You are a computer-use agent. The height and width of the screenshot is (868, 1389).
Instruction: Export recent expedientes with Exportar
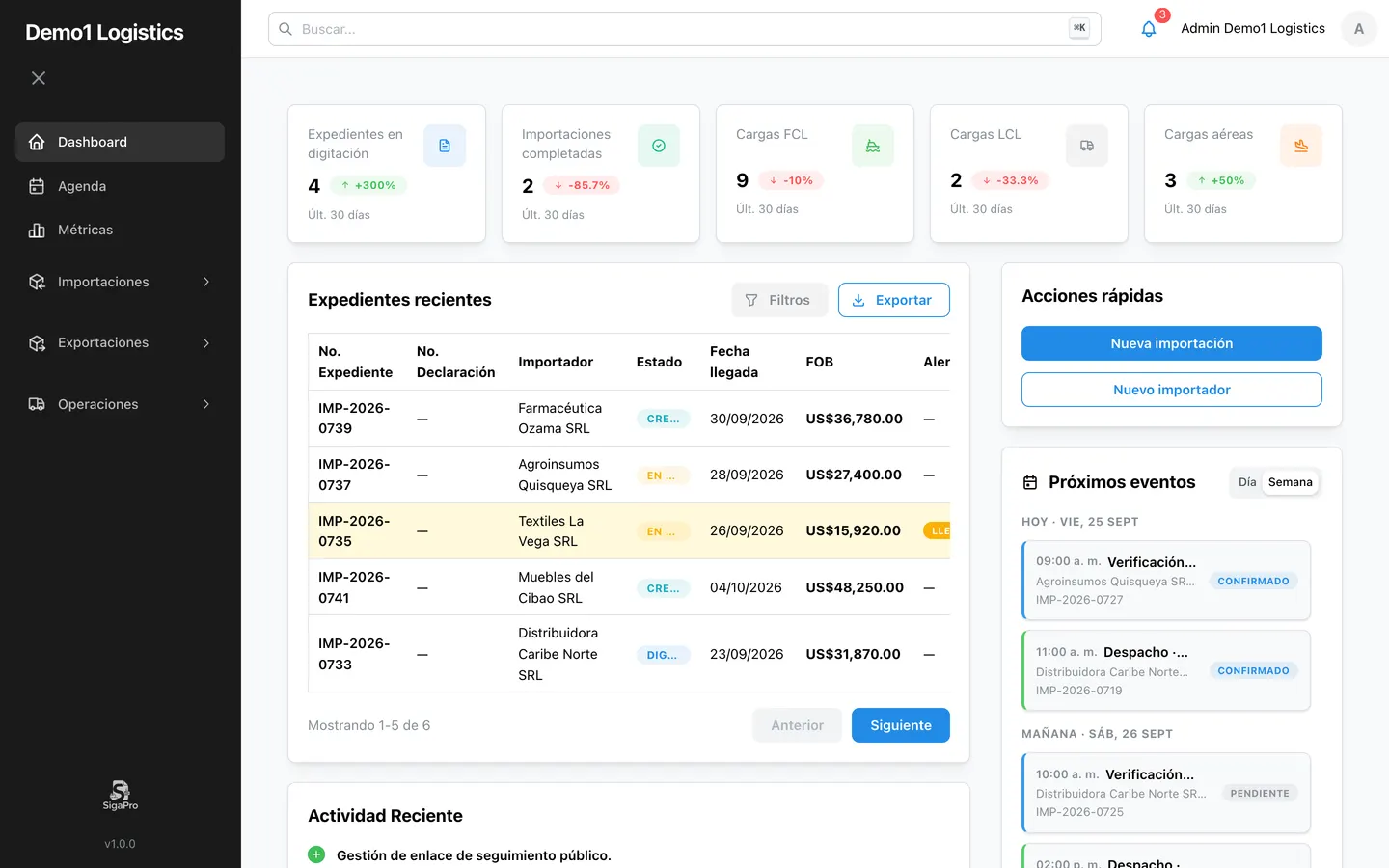(x=893, y=300)
